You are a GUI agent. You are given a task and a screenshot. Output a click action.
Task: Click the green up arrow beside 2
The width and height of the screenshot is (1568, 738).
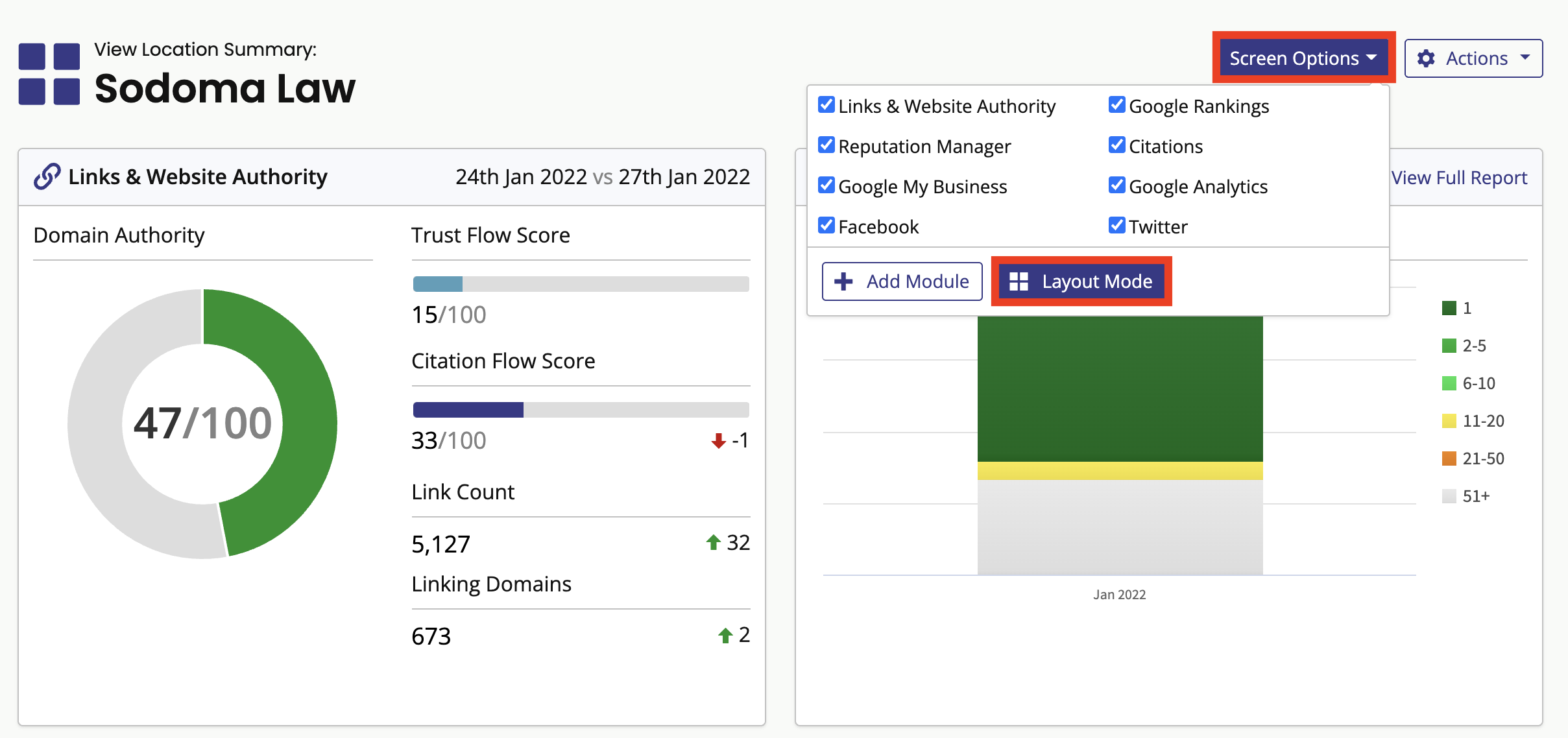tap(725, 636)
